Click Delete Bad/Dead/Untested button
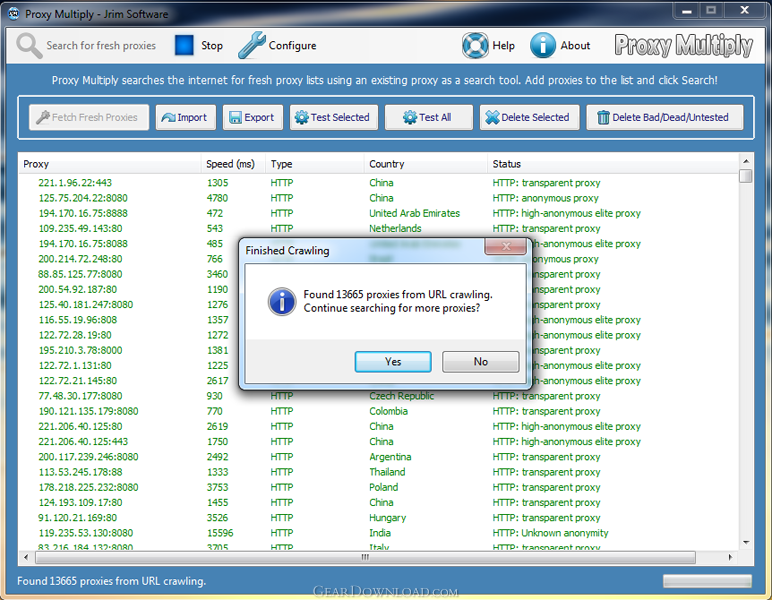Viewport: 772px width, 600px height. (665, 117)
